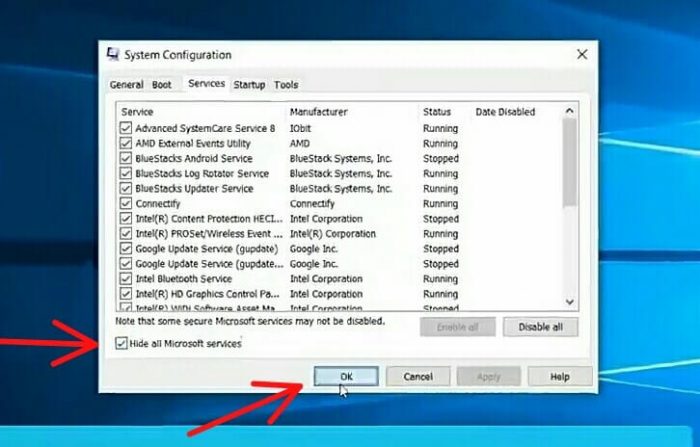The height and width of the screenshot is (447, 700).
Task: Click the OK button
Action: pos(346,376)
